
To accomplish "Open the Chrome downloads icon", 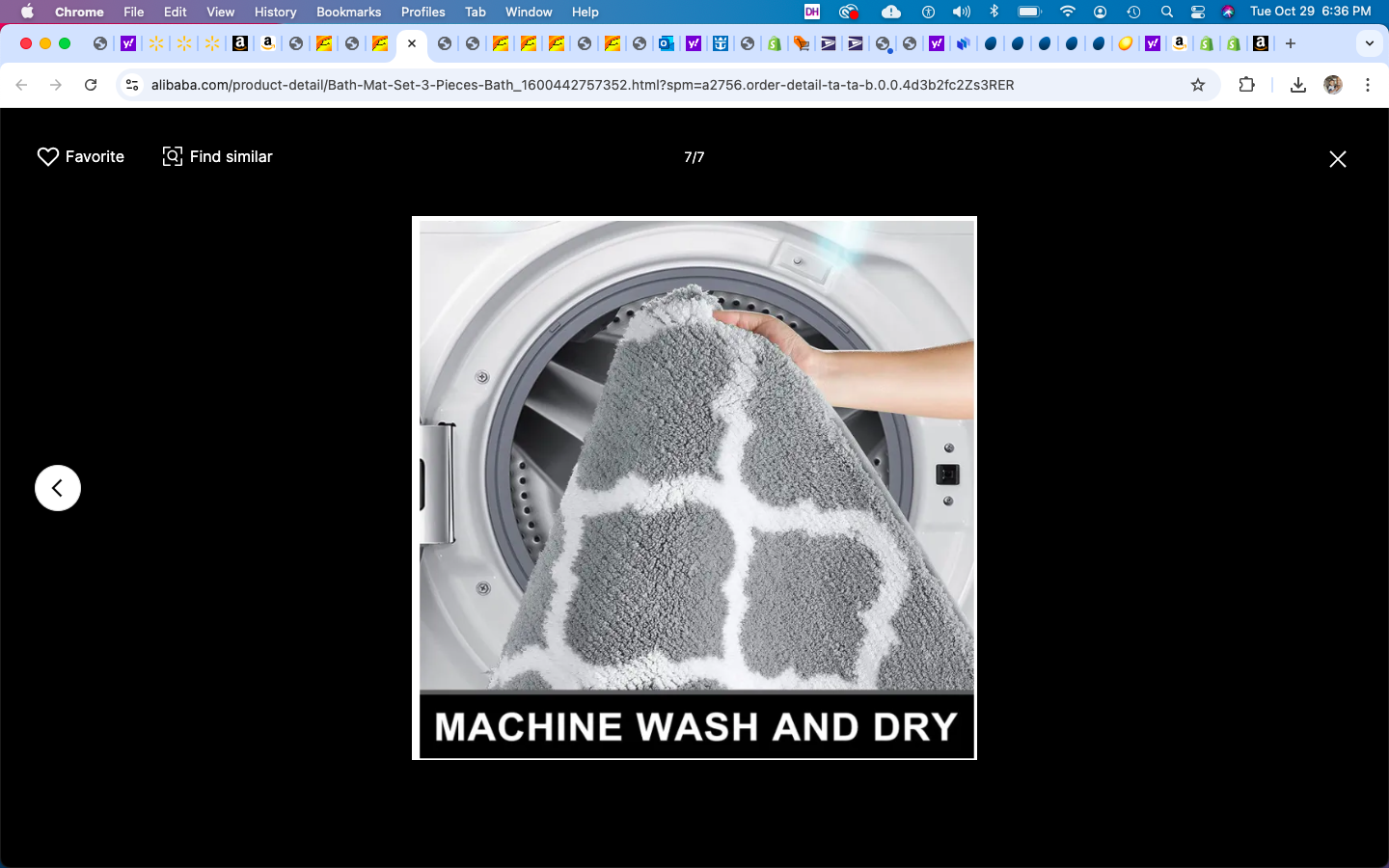I will pos(1298,85).
